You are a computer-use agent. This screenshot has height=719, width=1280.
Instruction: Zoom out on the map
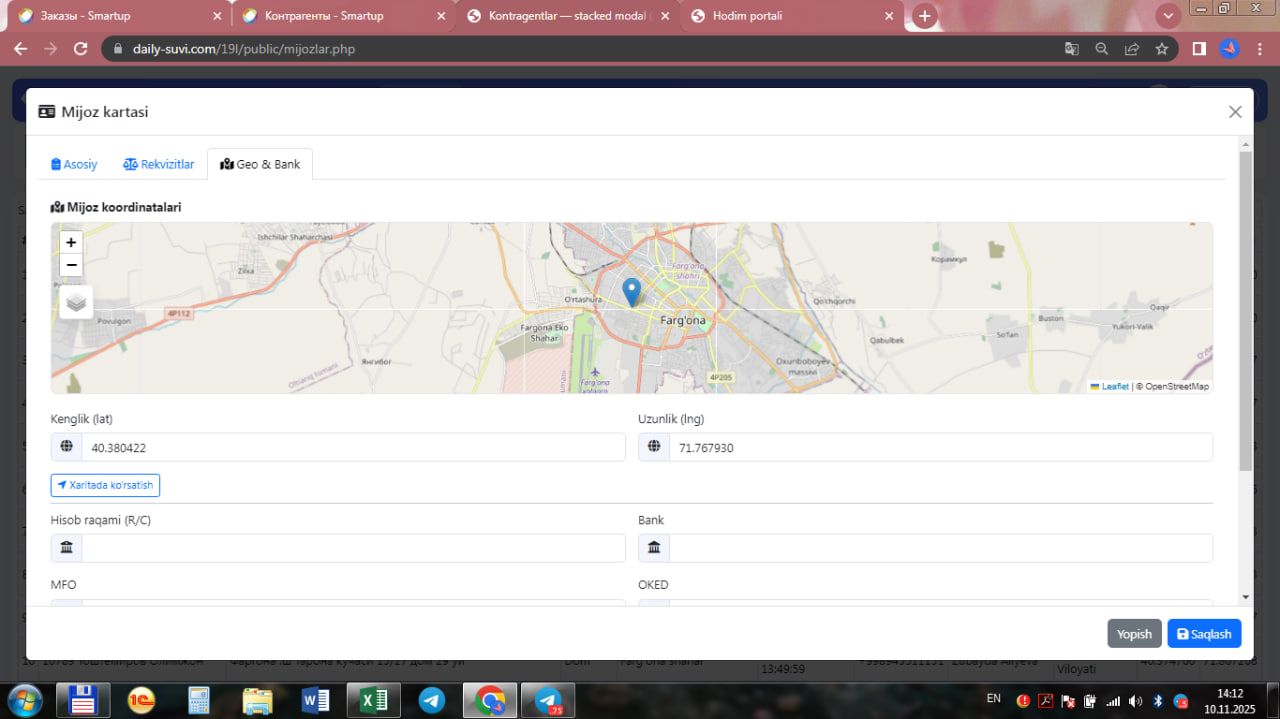click(71, 265)
